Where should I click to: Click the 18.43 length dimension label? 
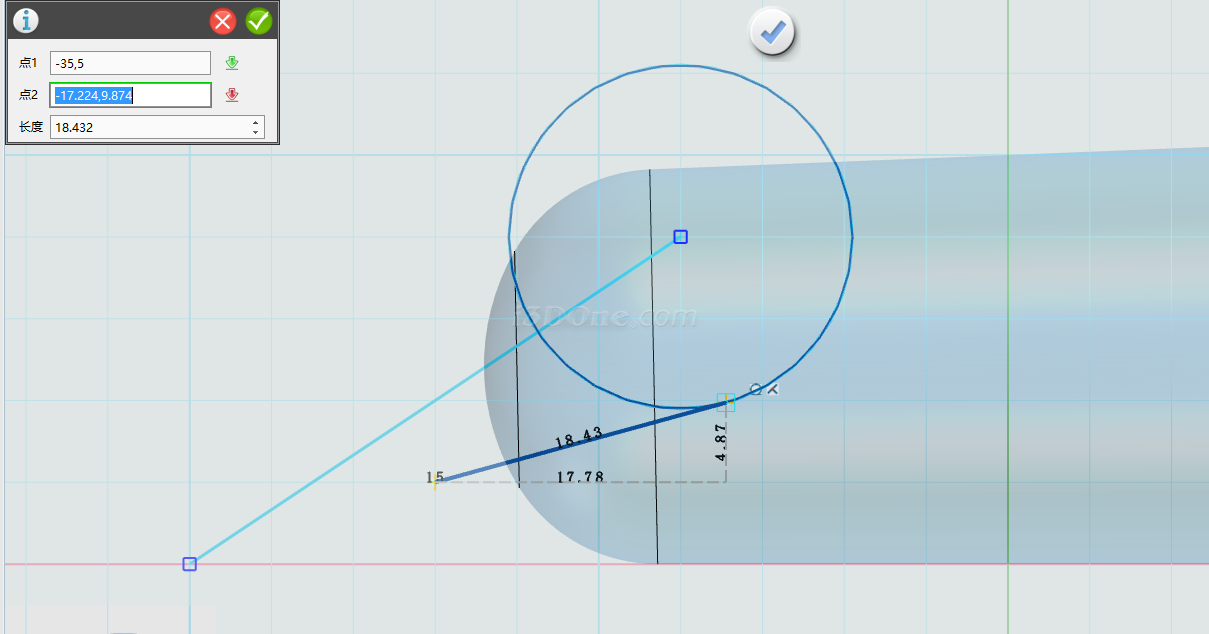tap(578, 437)
